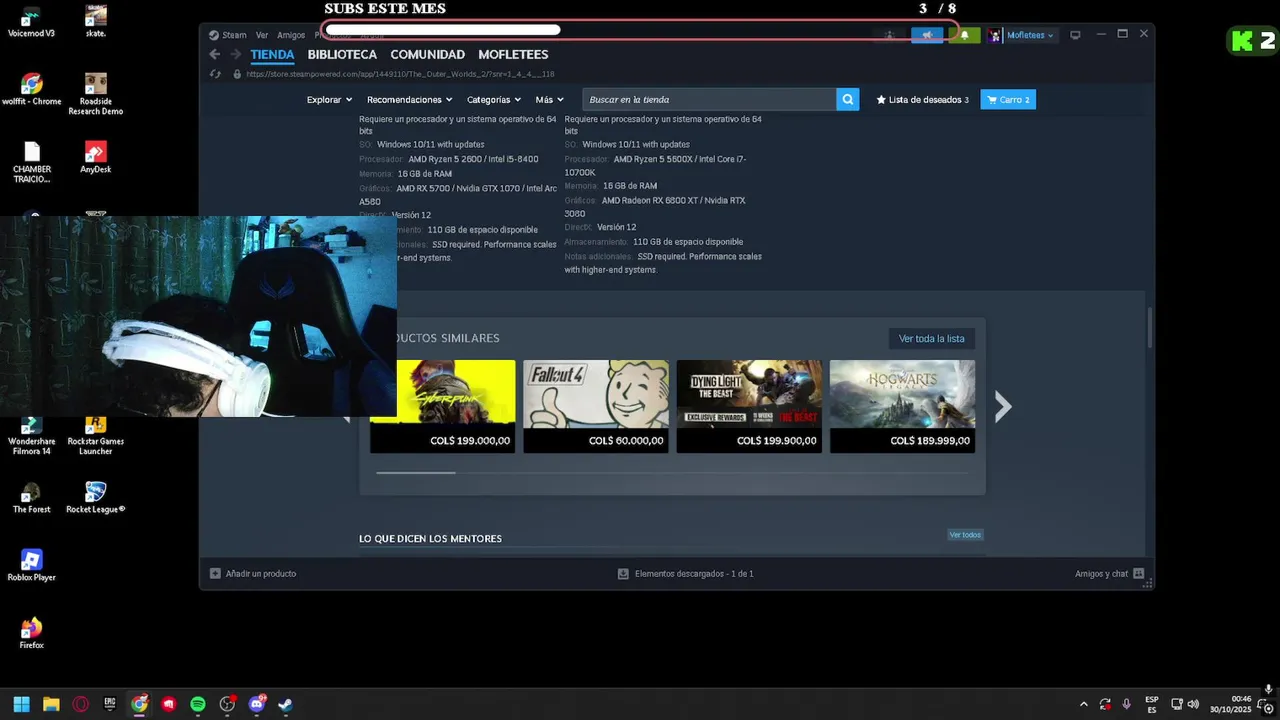Open the Fallout 4 product card
The image size is (1280, 720).
pyautogui.click(x=596, y=406)
